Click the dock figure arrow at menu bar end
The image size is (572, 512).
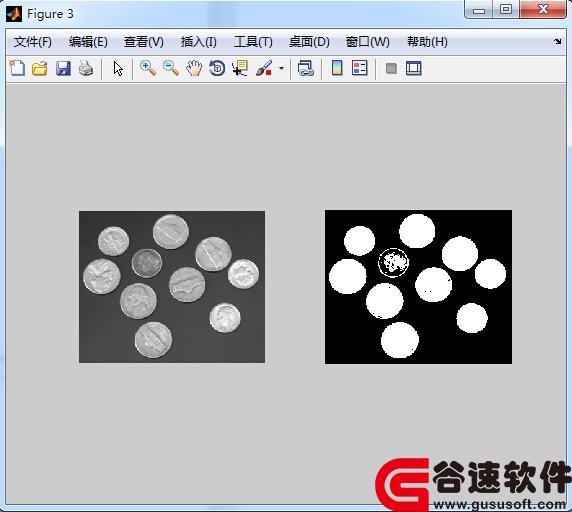click(557, 42)
